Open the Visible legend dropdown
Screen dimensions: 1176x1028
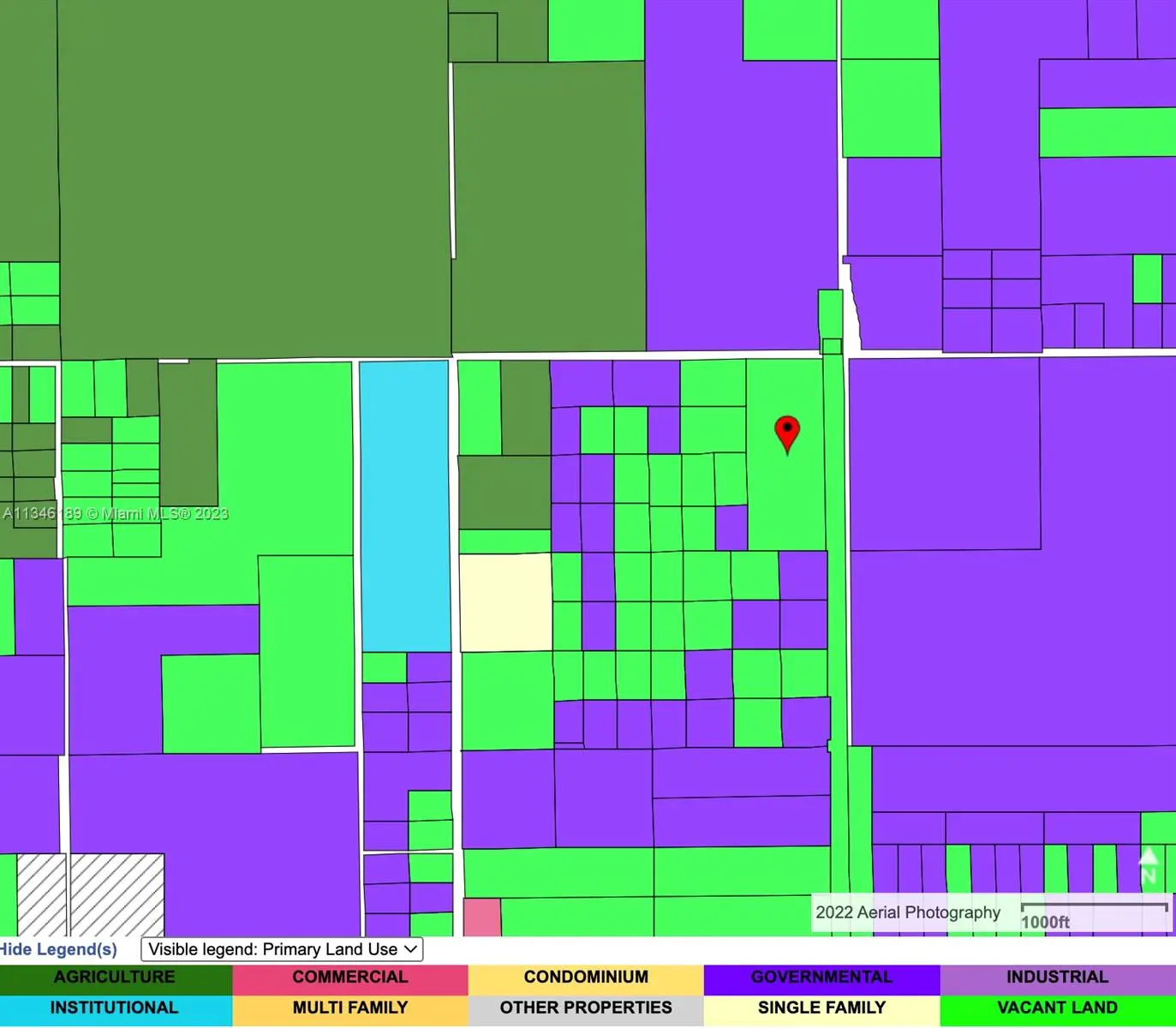[x=282, y=949]
